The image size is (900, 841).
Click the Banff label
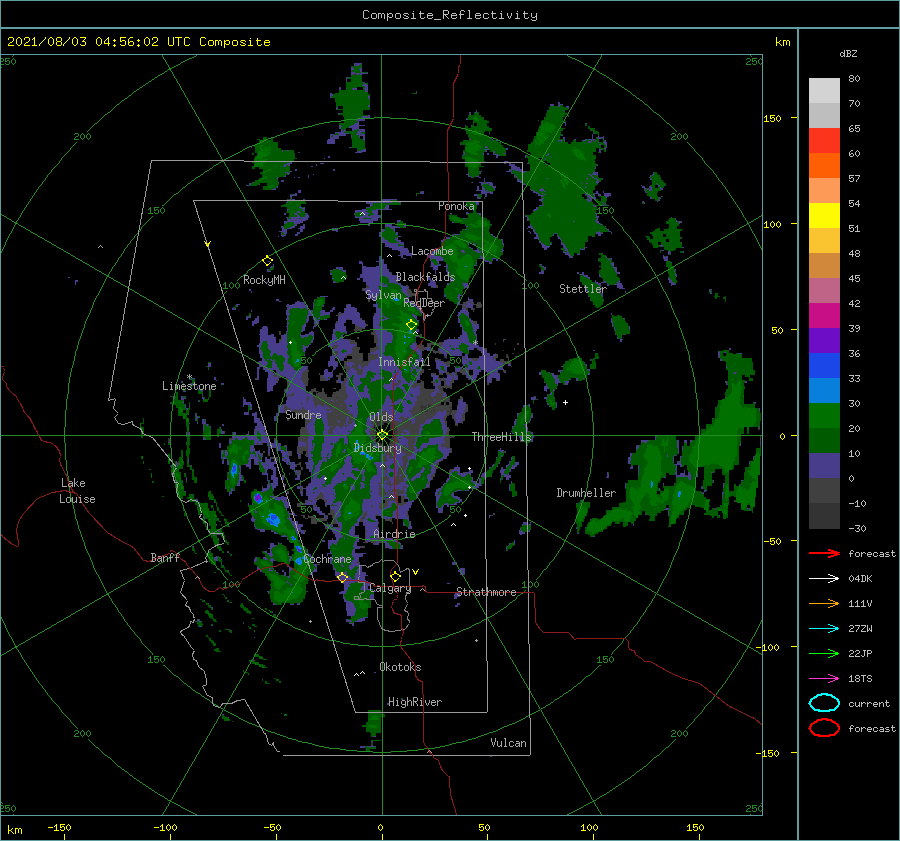coord(165,557)
